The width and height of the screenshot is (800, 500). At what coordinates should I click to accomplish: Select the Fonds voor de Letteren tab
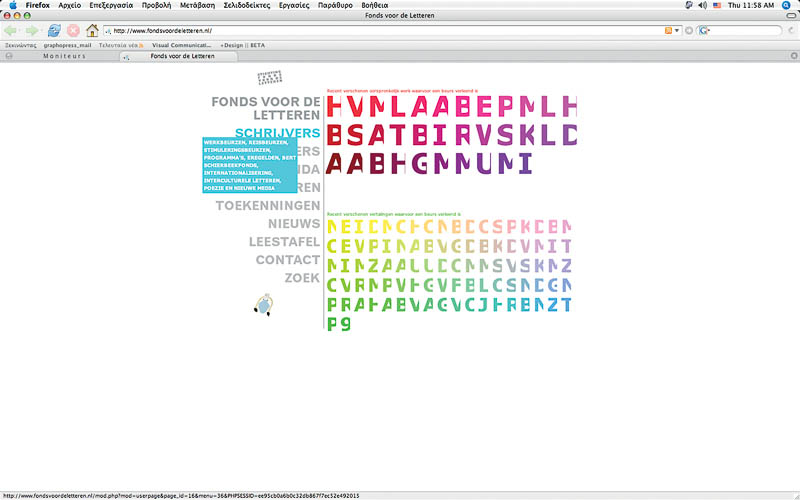point(179,56)
